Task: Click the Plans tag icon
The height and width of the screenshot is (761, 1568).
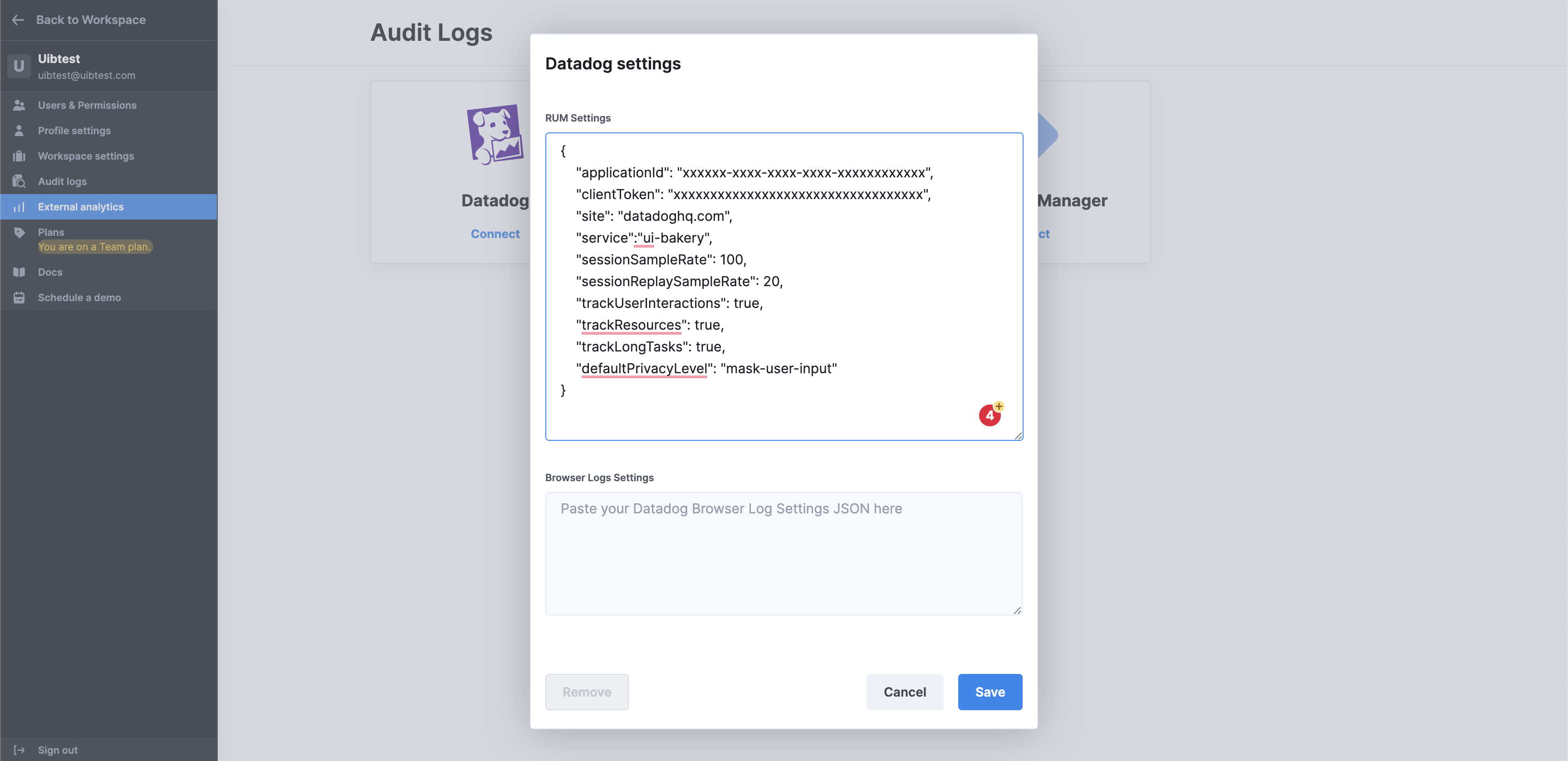Action: [x=20, y=232]
